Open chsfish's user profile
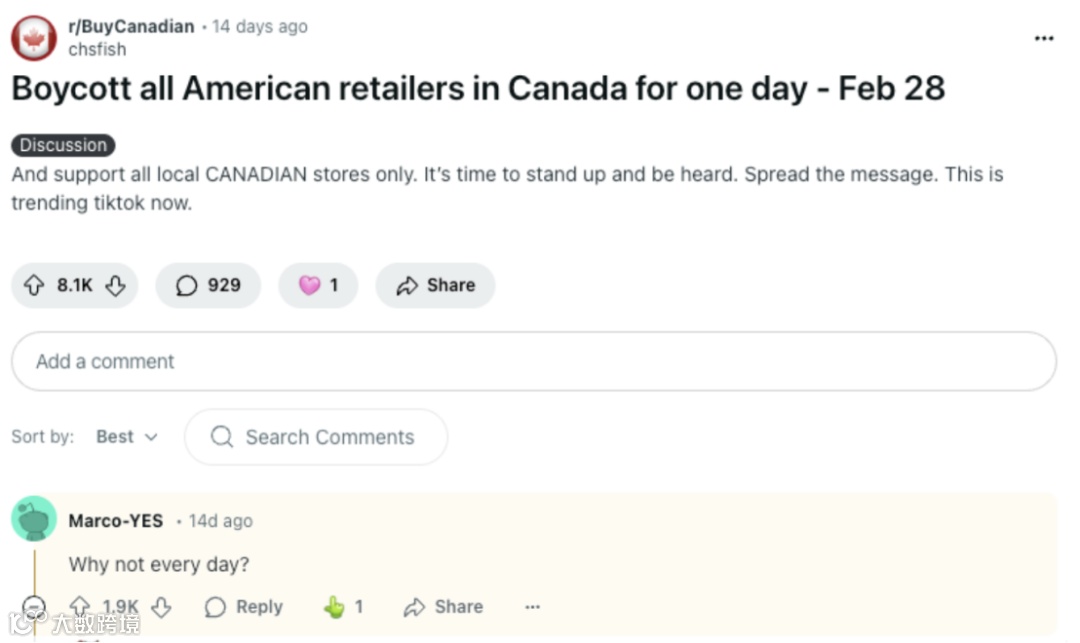 tap(97, 49)
